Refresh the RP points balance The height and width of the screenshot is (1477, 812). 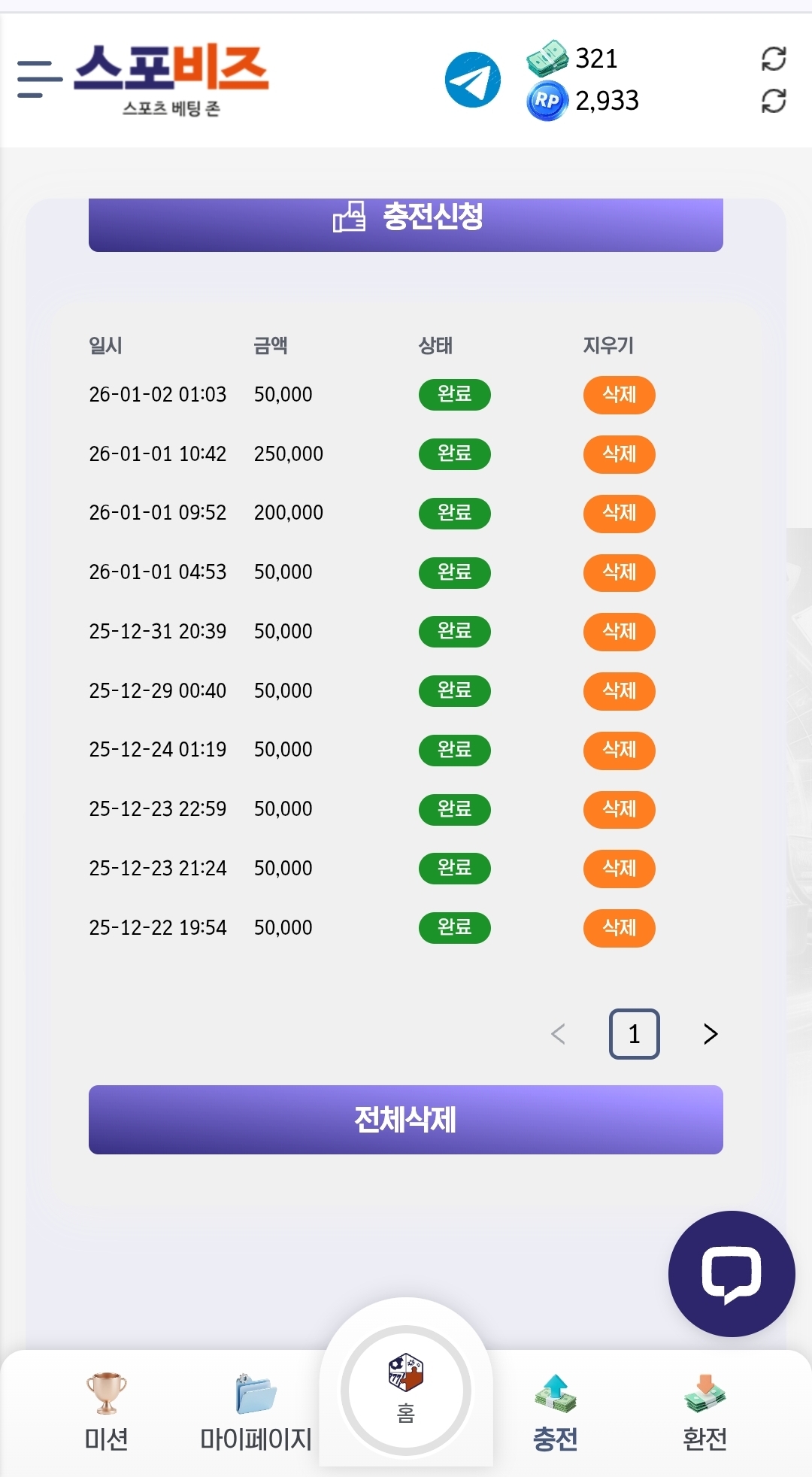(x=773, y=101)
